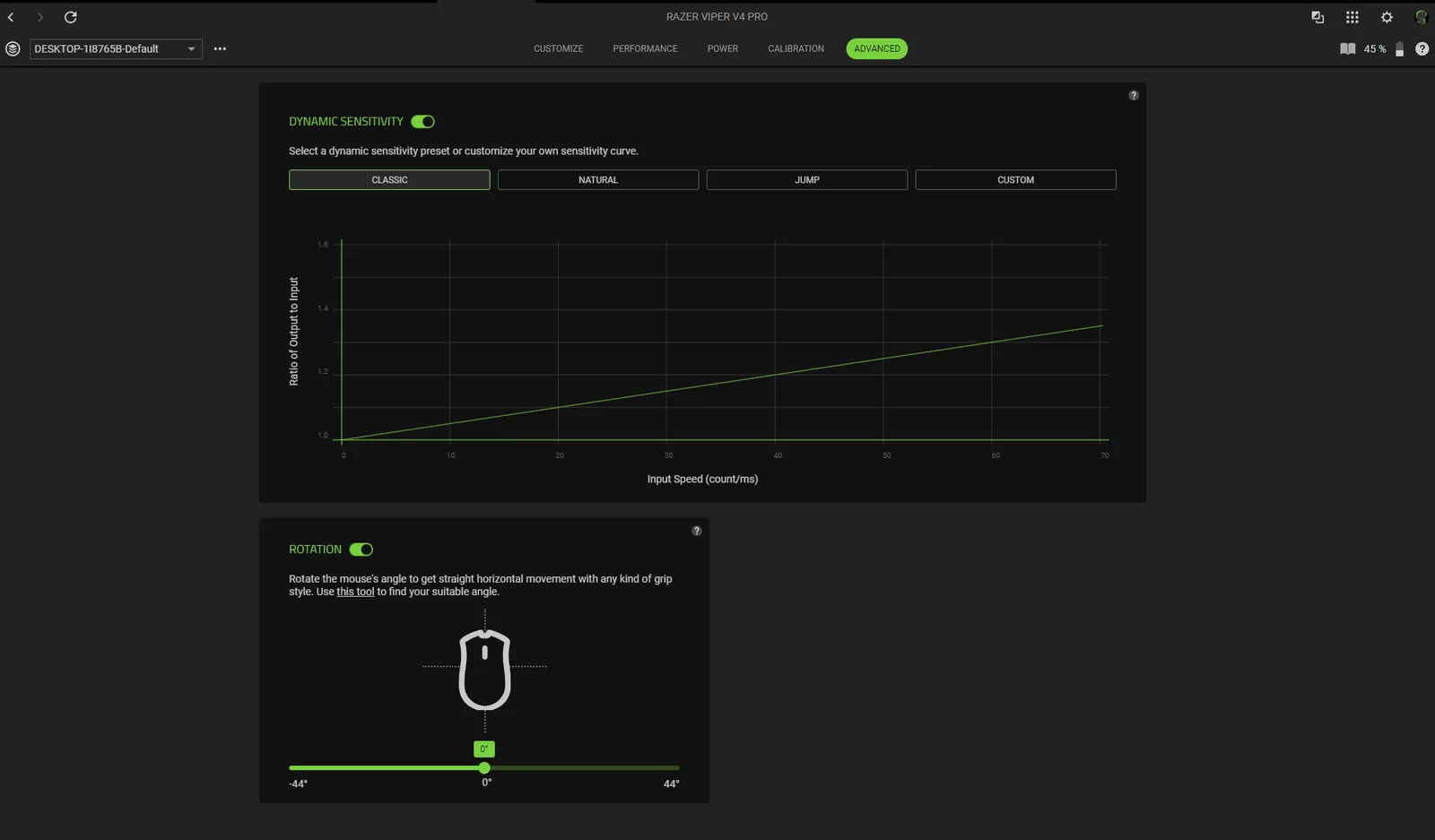Click the back navigation arrow
This screenshot has height=840, width=1435.
click(11, 17)
